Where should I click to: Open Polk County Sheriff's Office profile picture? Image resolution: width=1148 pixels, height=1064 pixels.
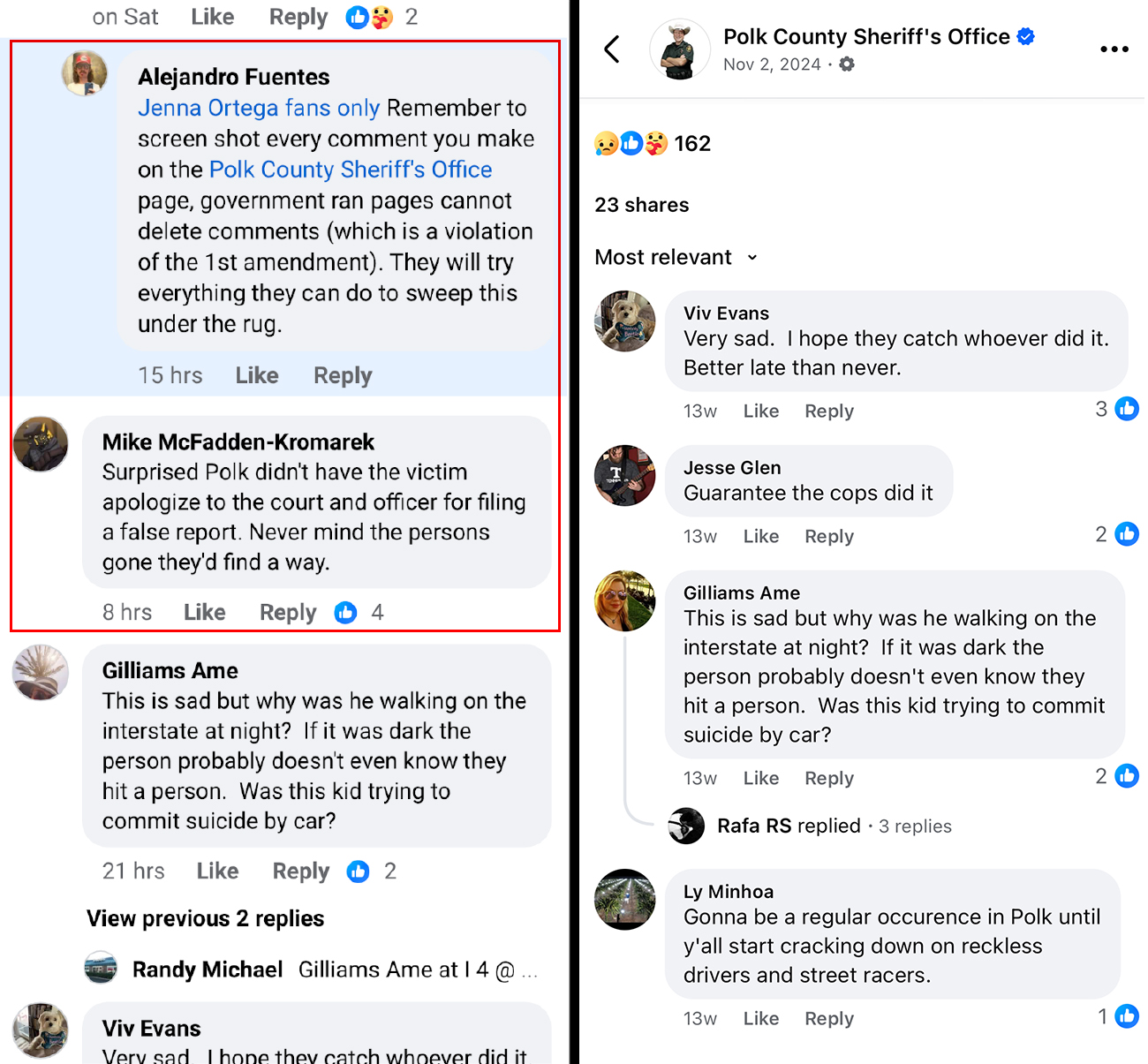tap(679, 49)
